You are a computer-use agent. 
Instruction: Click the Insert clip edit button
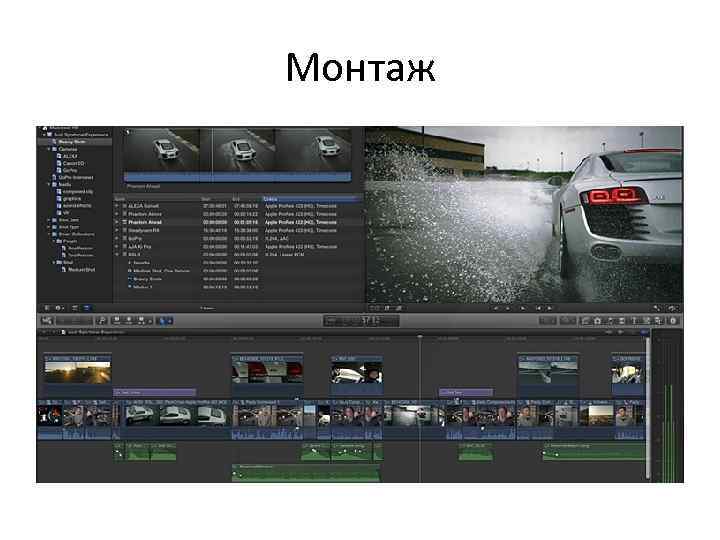(x=129, y=321)
